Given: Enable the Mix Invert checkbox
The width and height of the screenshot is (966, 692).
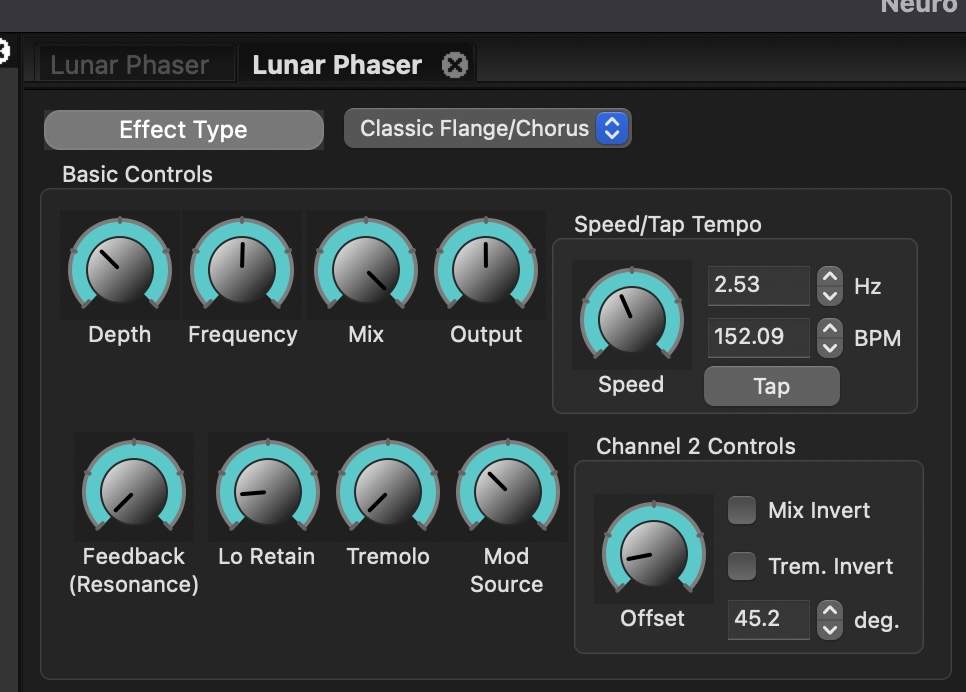Looking at the screenshot, I should click(x=742, y=510).
